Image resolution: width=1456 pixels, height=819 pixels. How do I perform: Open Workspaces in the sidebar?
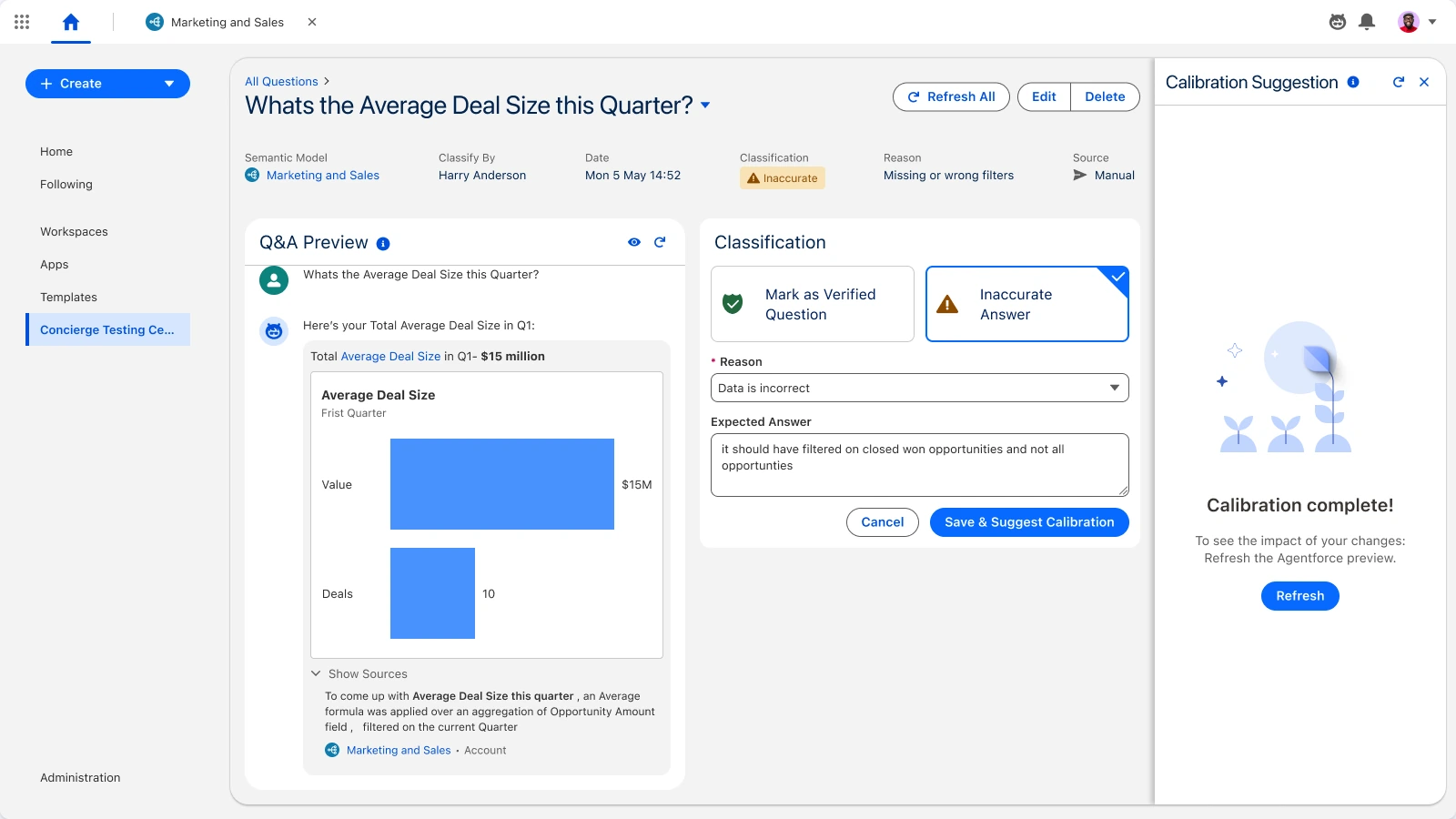(x=74, y=232)
